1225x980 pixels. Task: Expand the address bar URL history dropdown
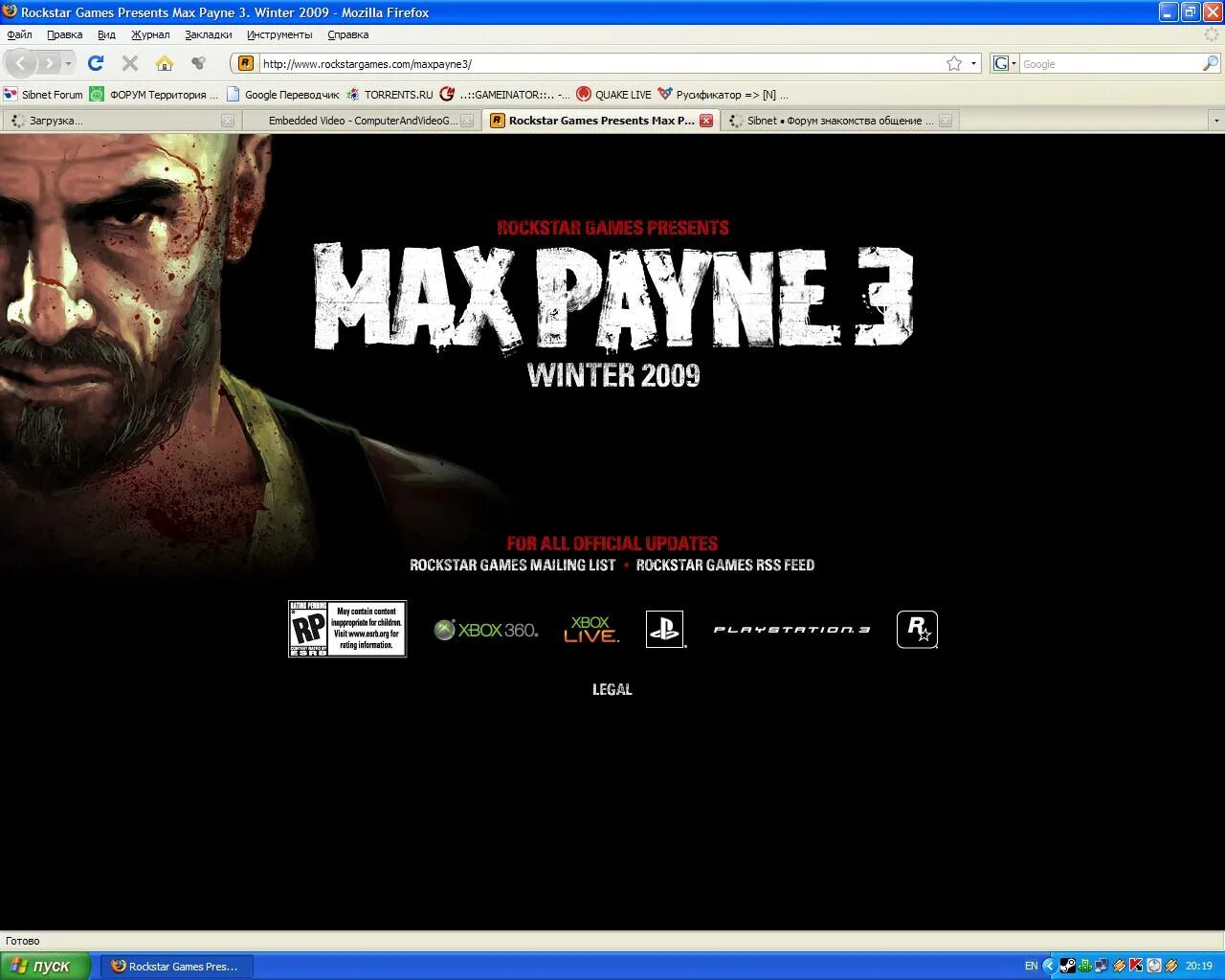pyautogui.click(x=974, y=63)
